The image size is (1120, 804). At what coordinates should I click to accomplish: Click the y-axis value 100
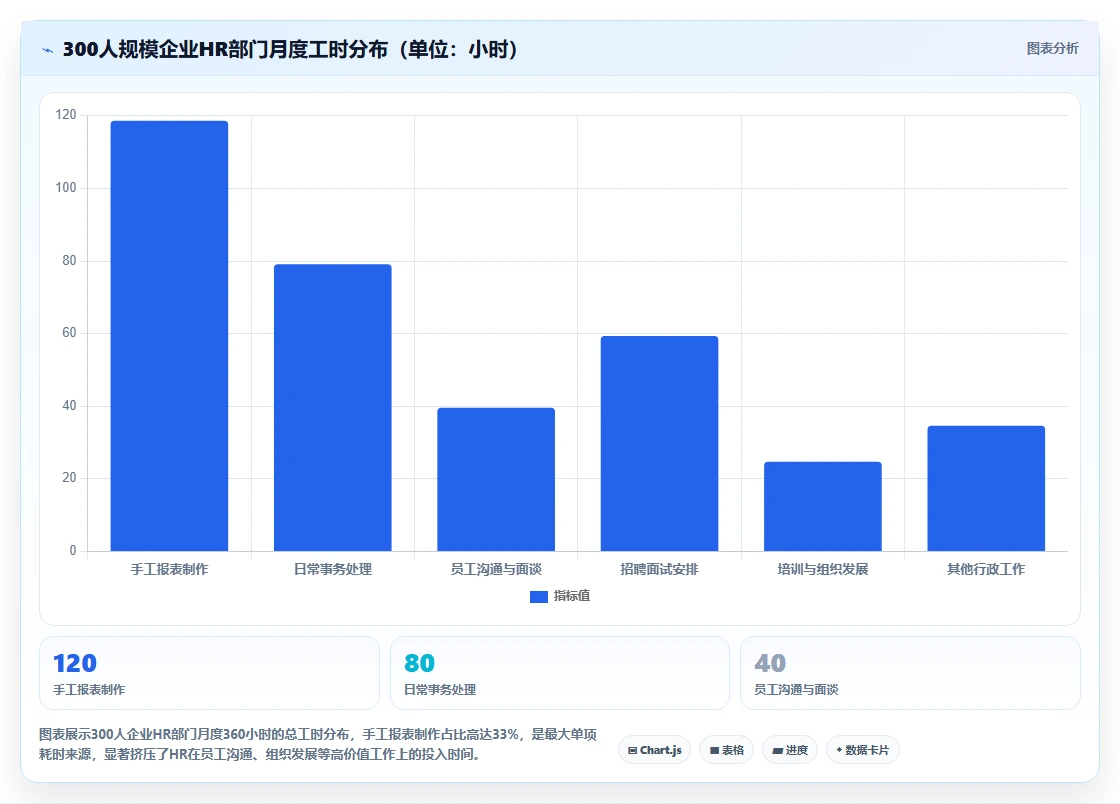coord(66,187)
